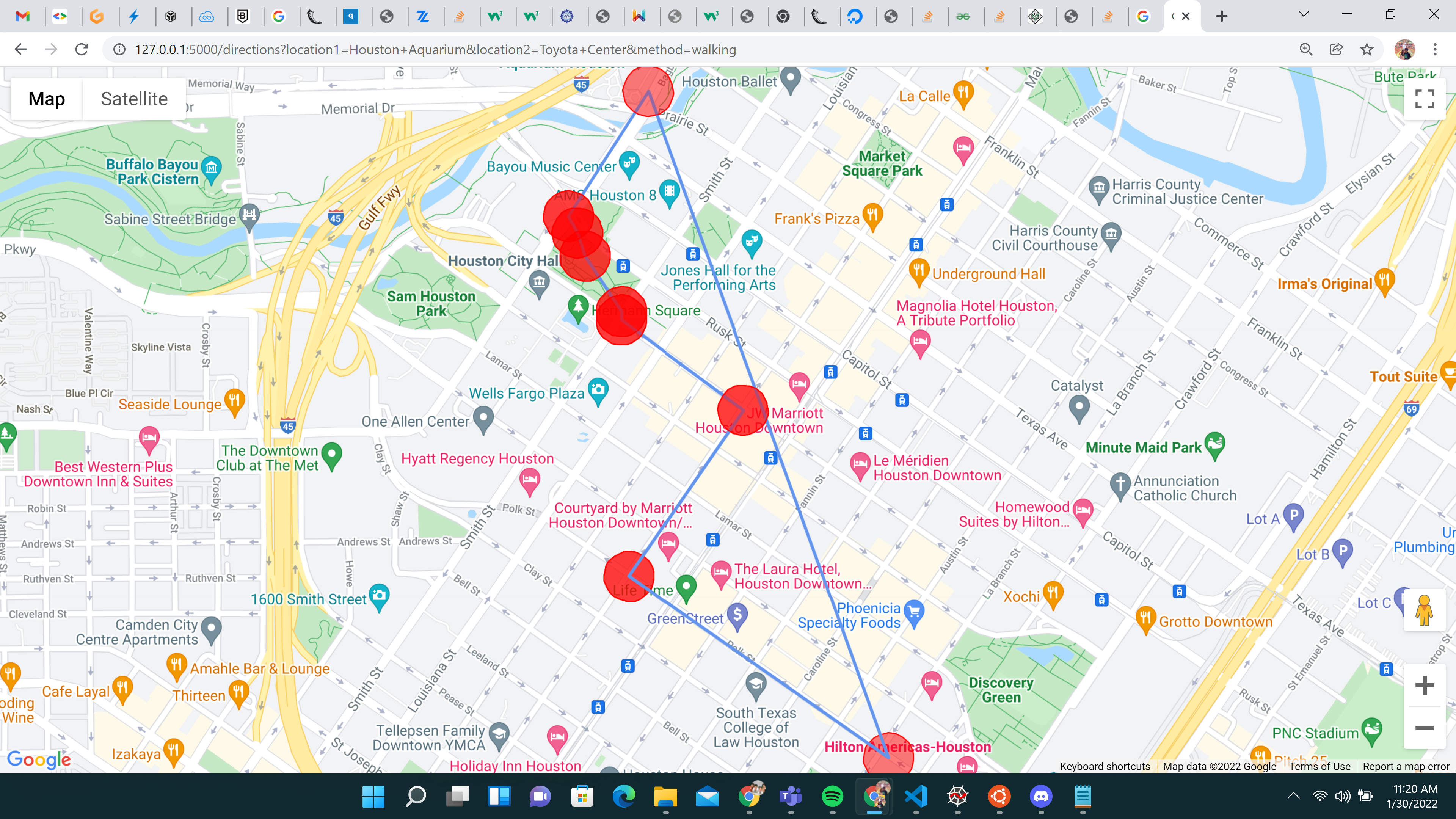Open a new browser tab
This screenshot has height=819, width=1456.
coord(1221,16)
